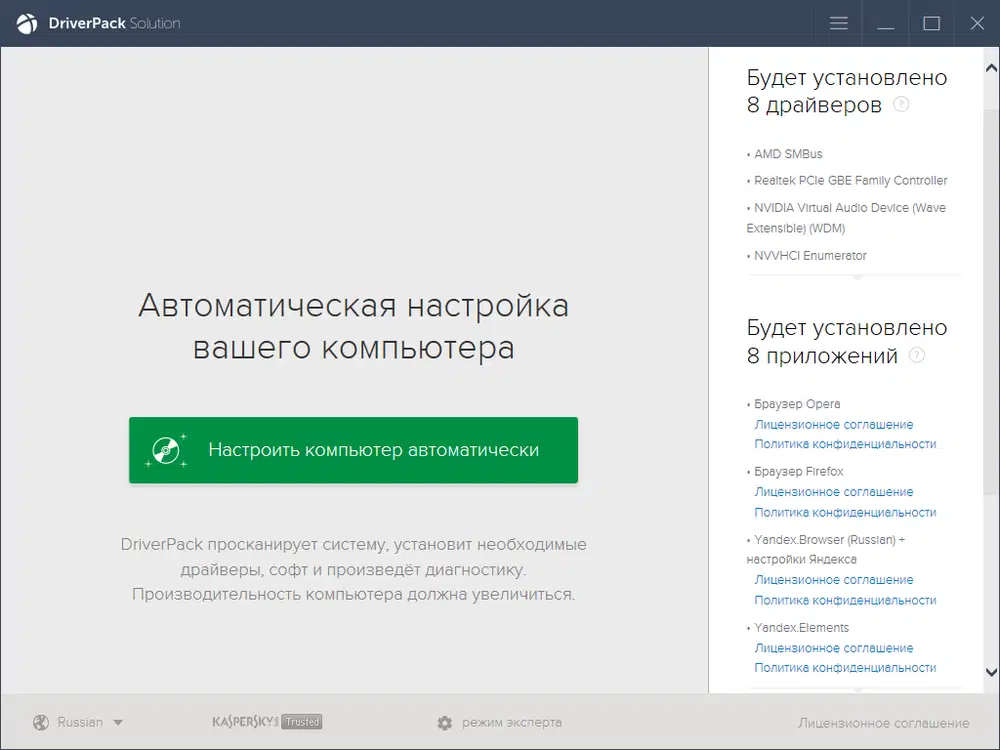This screenshot has height=750, width=1000.
Task: Click the help icon next to 8 приложений
Action: pyautogui.click(x=916, y=355)
